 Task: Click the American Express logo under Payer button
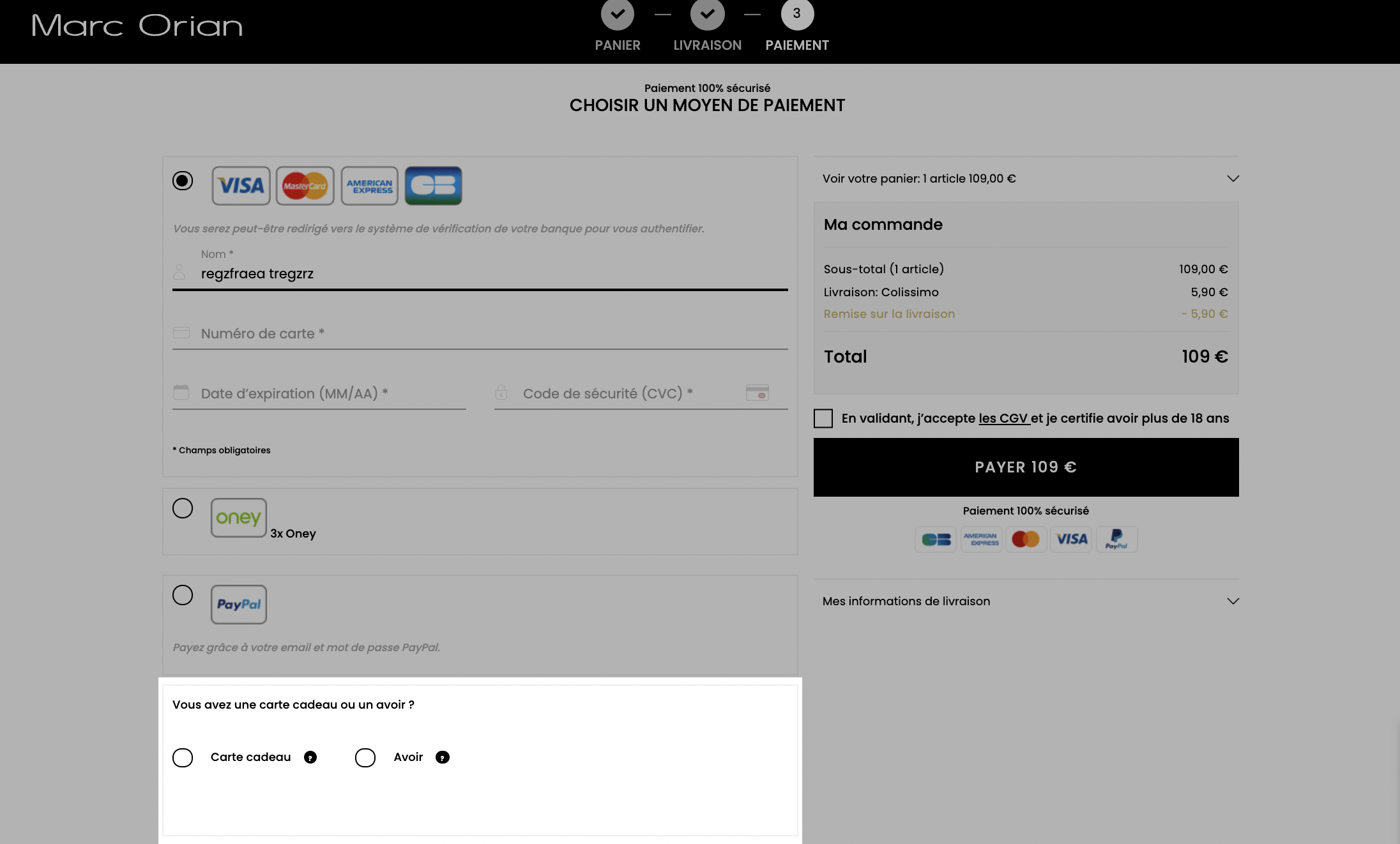tap(981, 539)
